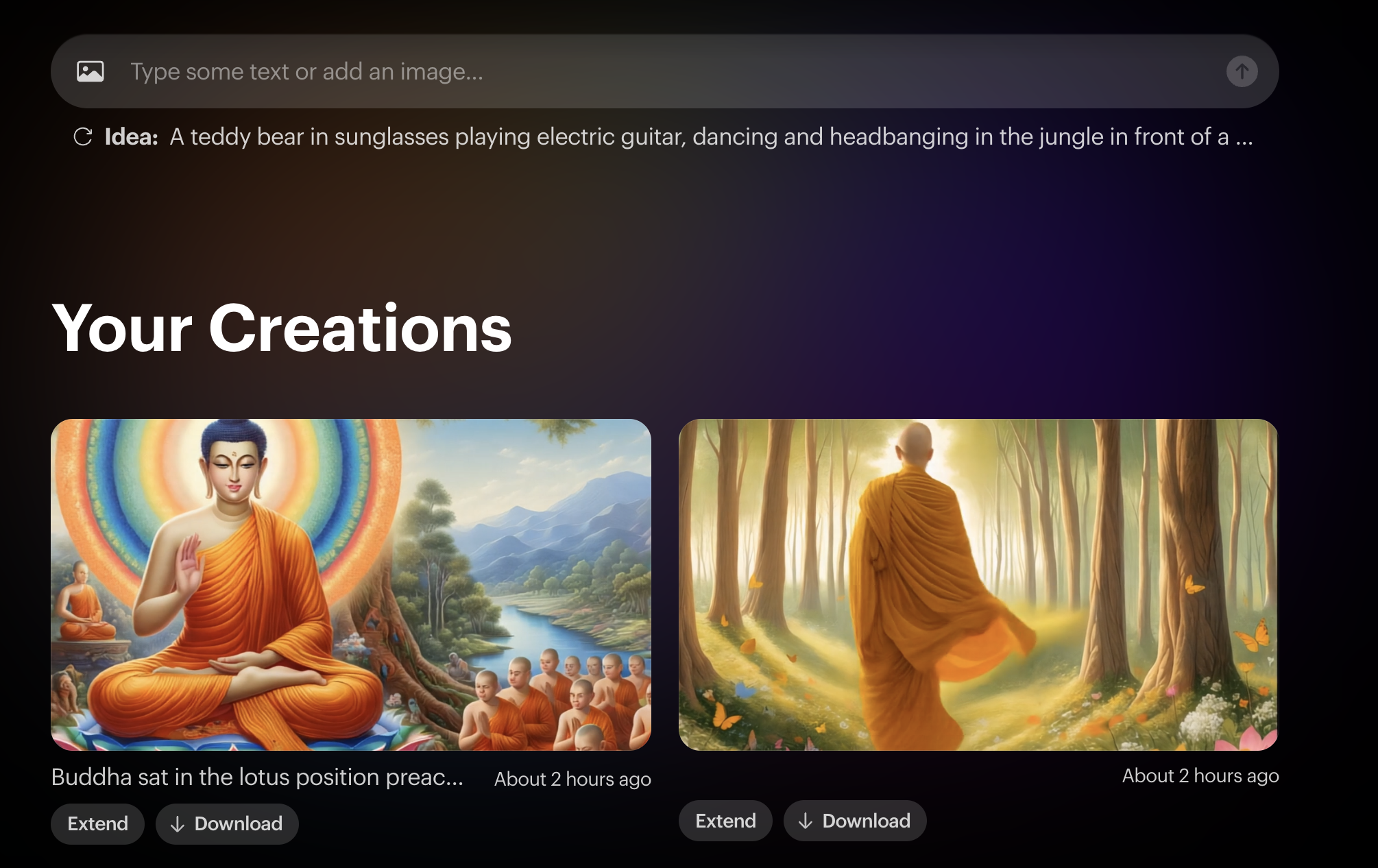Image resolution: width=1378 pixels, height=868 pixels.
Task: Click the 'Idea:' label
Action: 131,137
